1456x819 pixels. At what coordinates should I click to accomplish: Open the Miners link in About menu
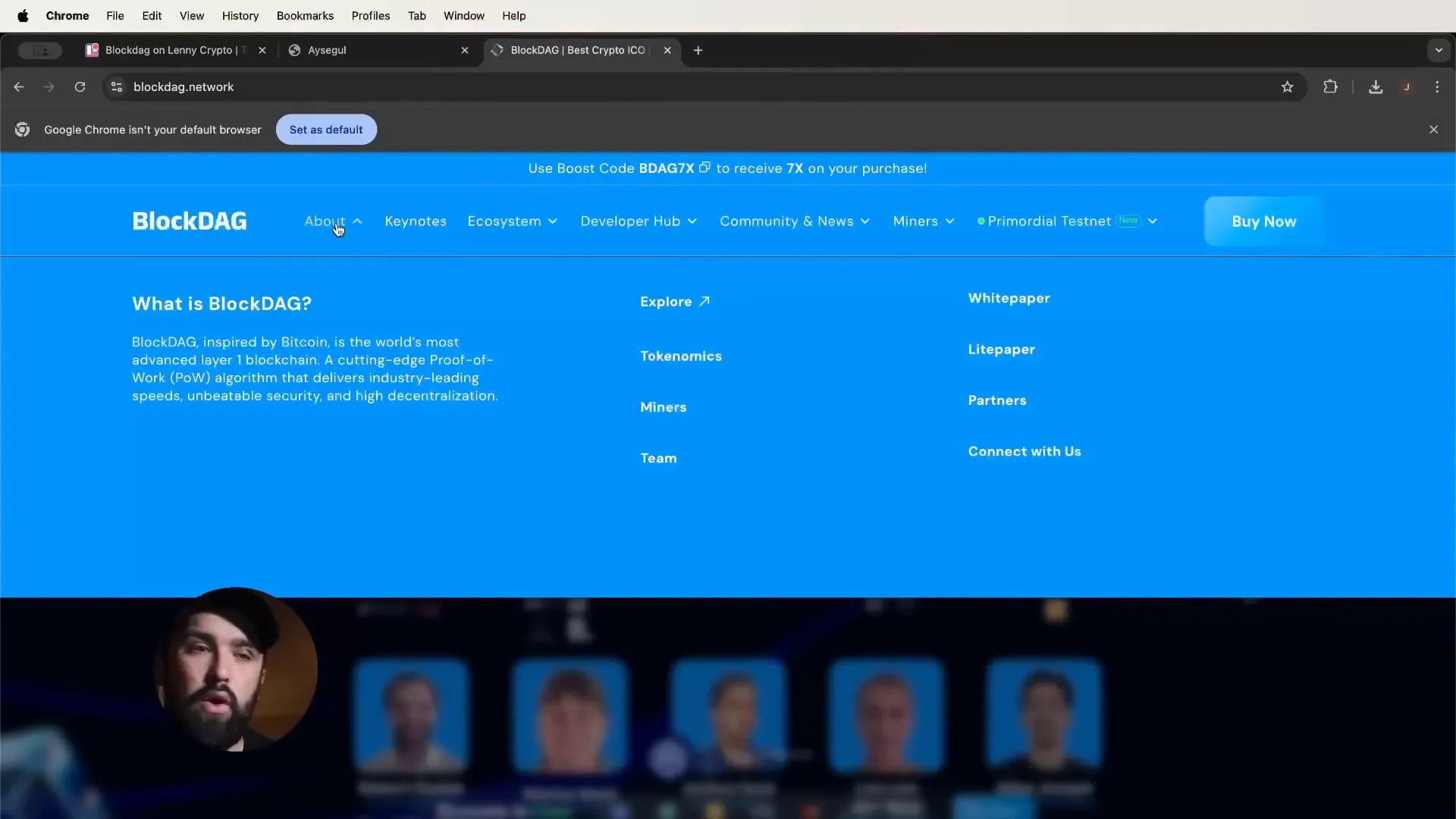pyautogui.click(x=663, y=407)
